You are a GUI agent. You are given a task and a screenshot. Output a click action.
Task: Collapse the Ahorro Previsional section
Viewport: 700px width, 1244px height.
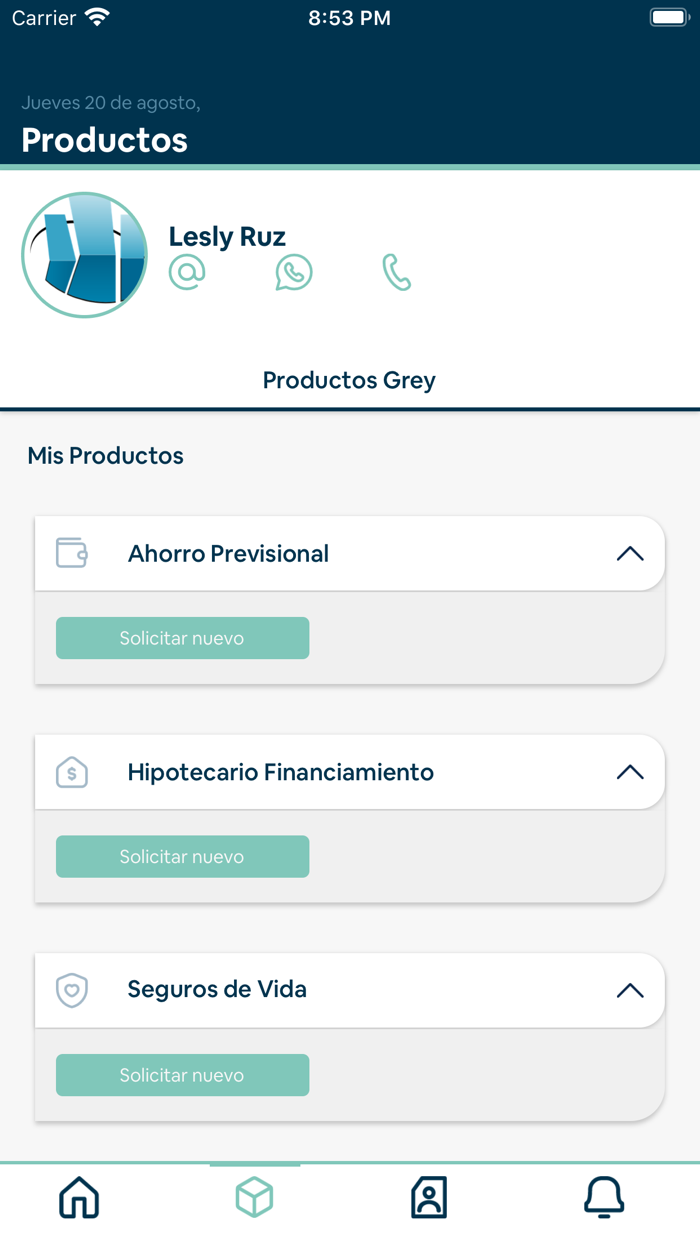click(x=630, y=554)
